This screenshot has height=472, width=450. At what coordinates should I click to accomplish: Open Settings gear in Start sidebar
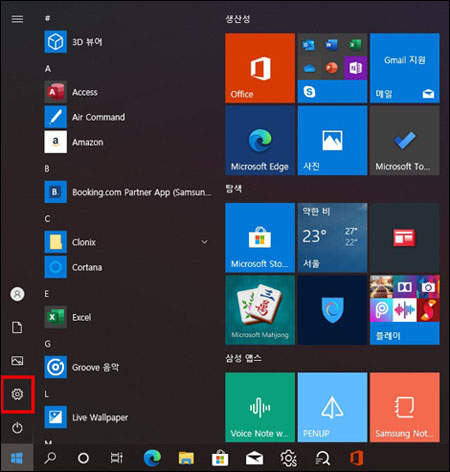tap(17, 394)
